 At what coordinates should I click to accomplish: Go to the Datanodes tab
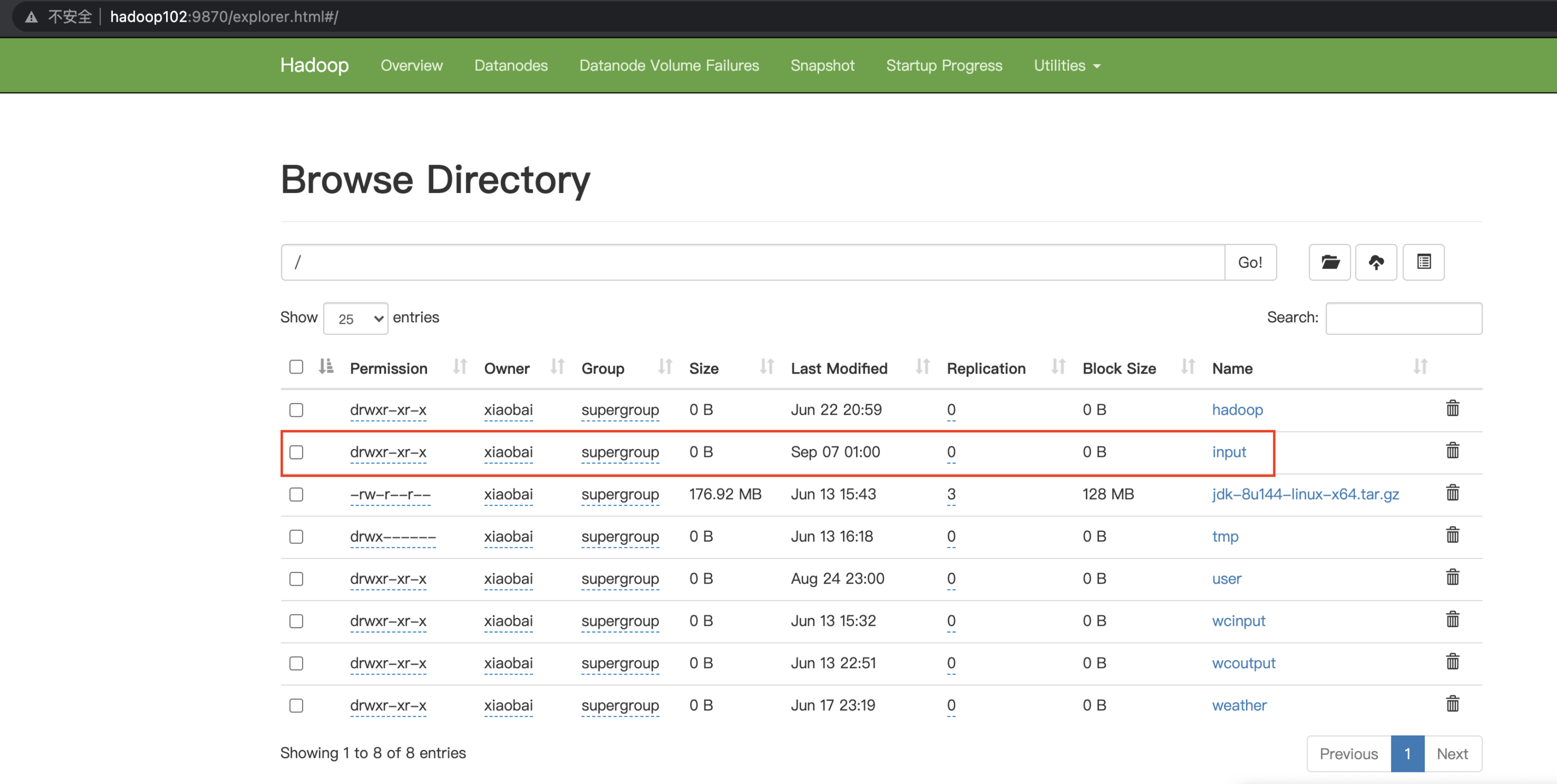click(x=511, y=65)
